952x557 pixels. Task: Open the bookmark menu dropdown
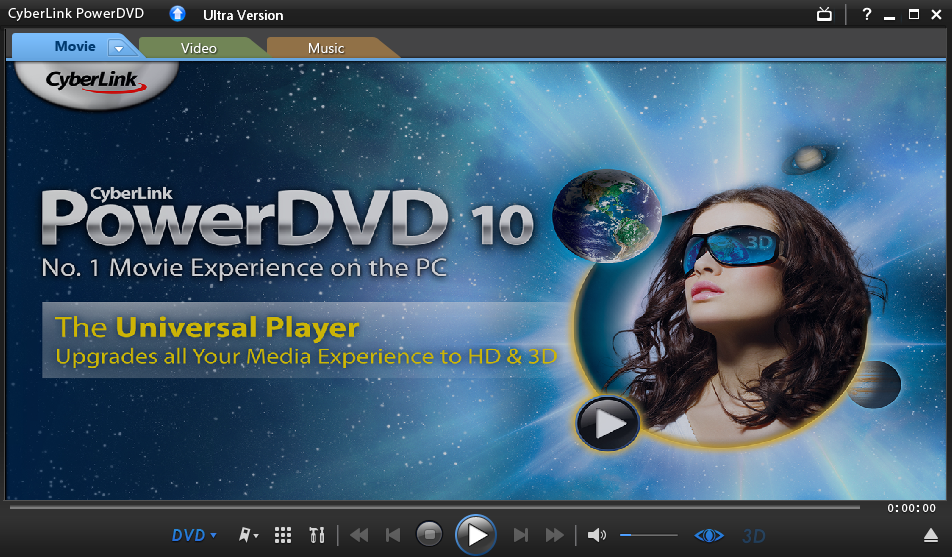248,535
